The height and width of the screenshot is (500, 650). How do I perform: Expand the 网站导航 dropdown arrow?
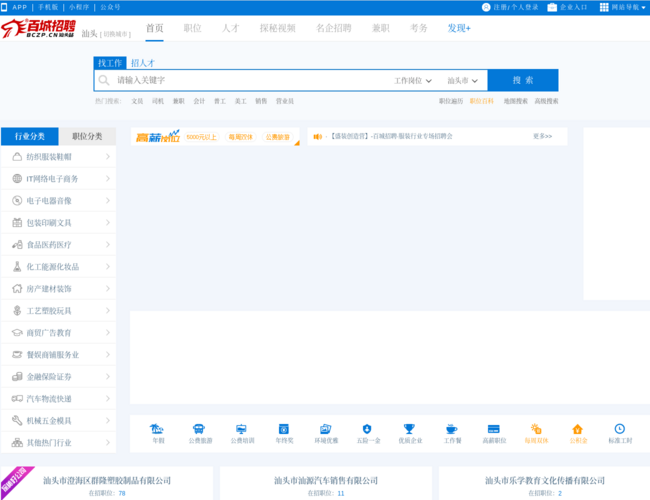643,7
